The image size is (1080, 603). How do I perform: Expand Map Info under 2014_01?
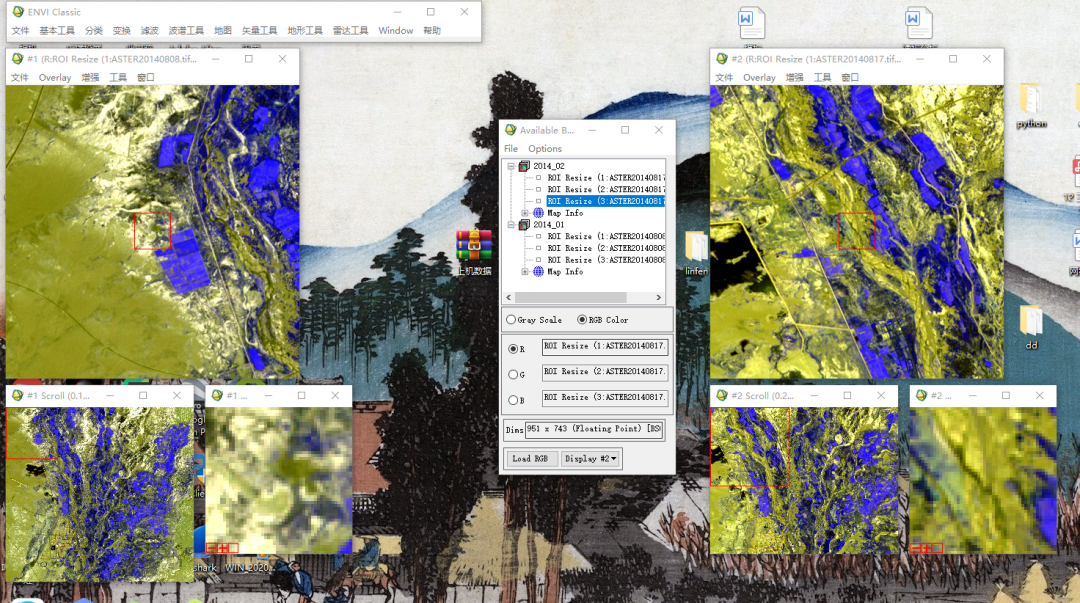[x=525, y=272]
